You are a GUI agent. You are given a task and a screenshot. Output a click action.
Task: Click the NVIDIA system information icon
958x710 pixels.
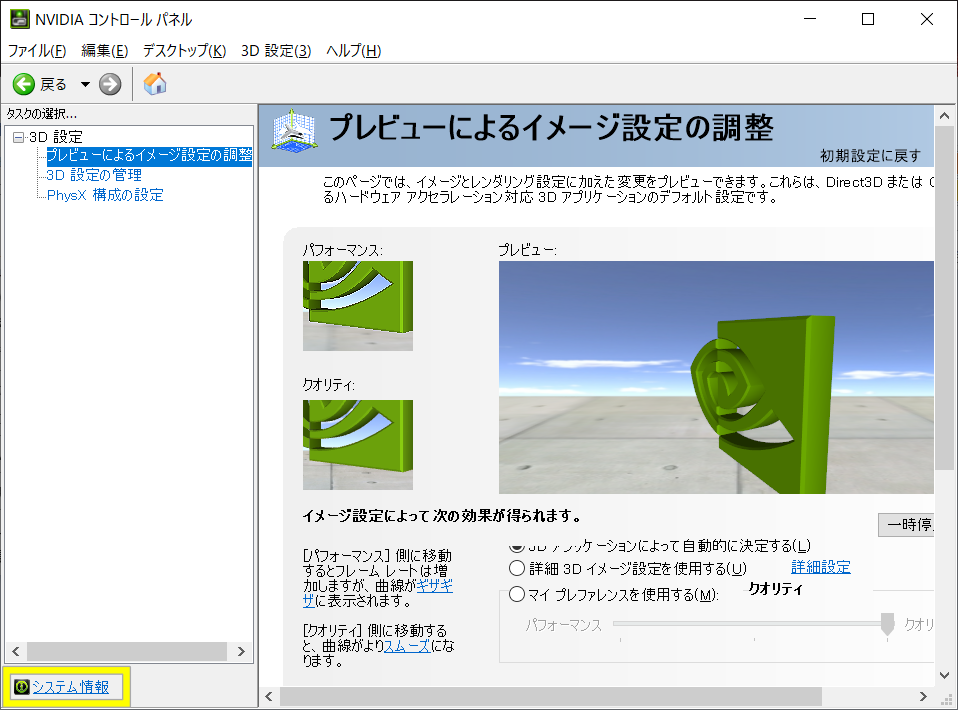20,687
